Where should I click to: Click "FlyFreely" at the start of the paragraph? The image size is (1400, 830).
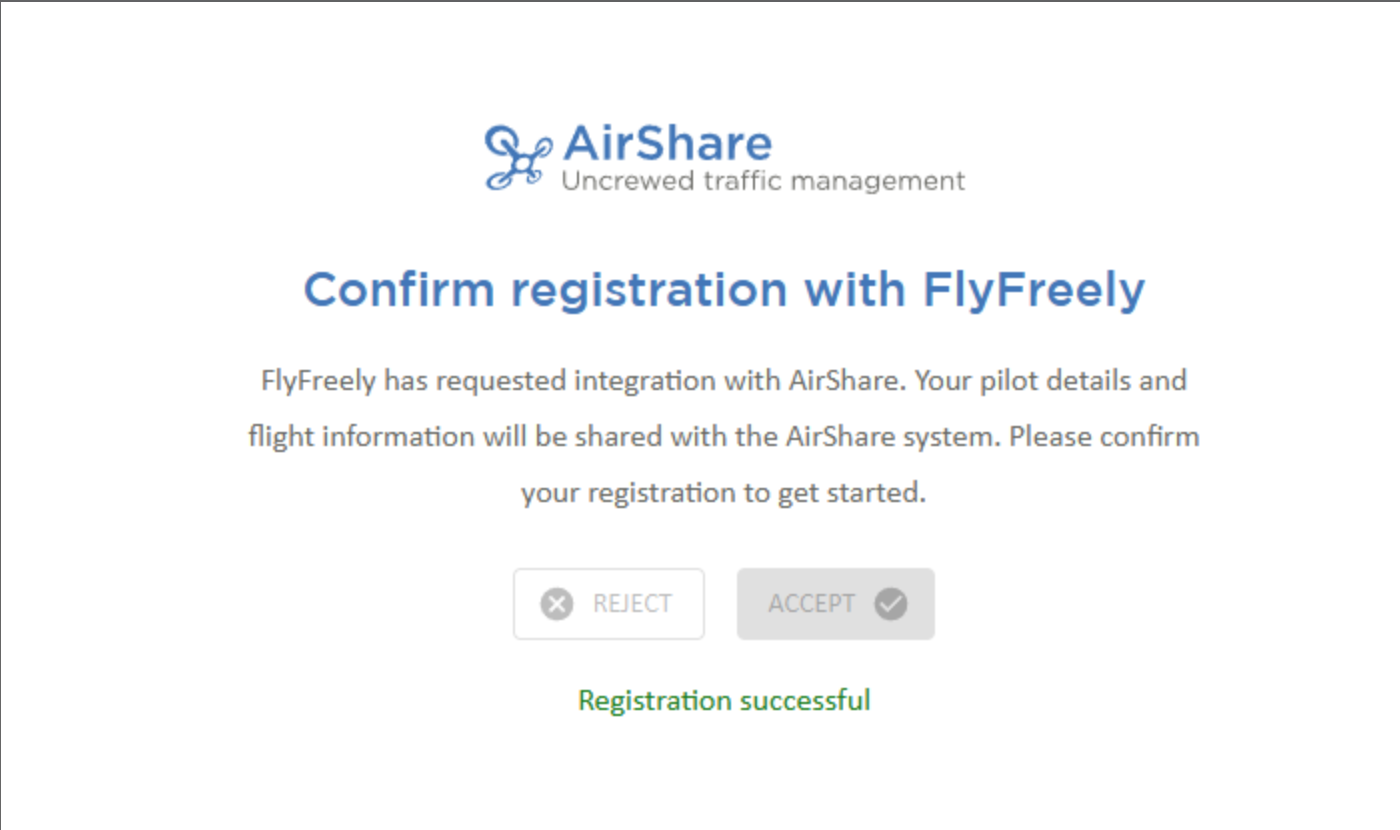point(319,381)
